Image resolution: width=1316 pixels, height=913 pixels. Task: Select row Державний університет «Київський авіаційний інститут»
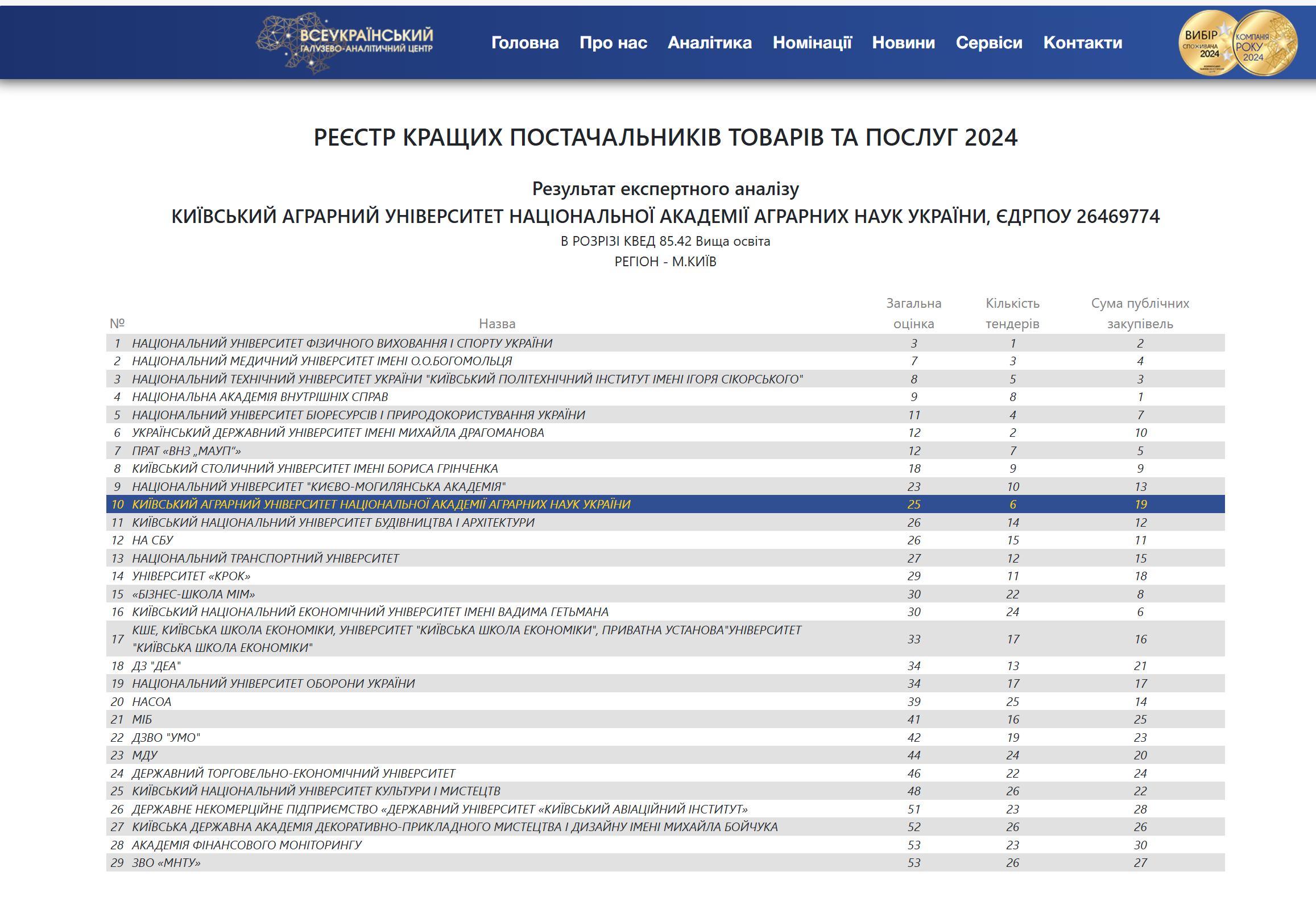pyautogui.click(x=665, y=809)
